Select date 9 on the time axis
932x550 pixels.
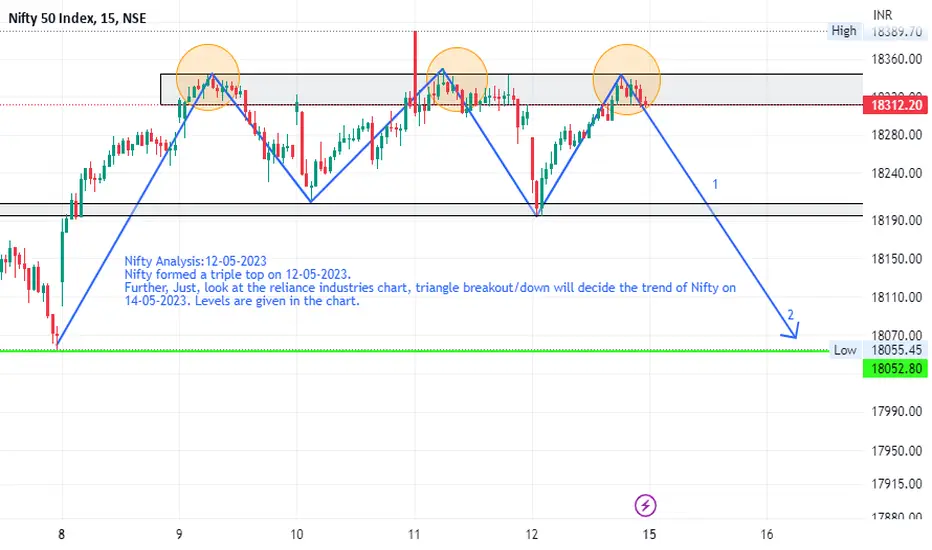(x=180, y=534)
